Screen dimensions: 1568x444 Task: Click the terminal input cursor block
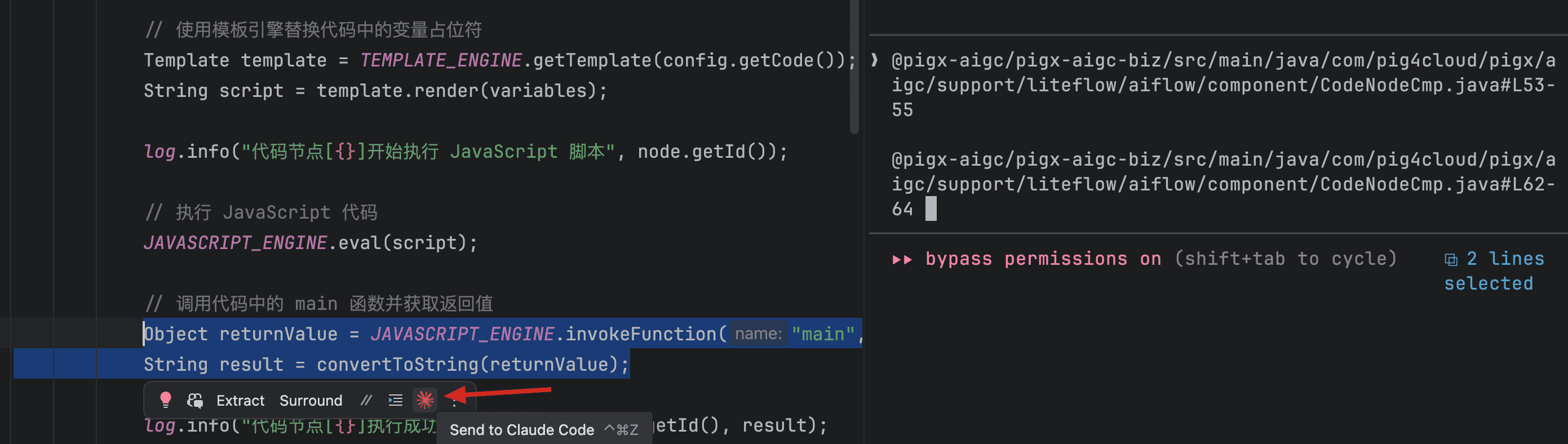tap(931, 208)
